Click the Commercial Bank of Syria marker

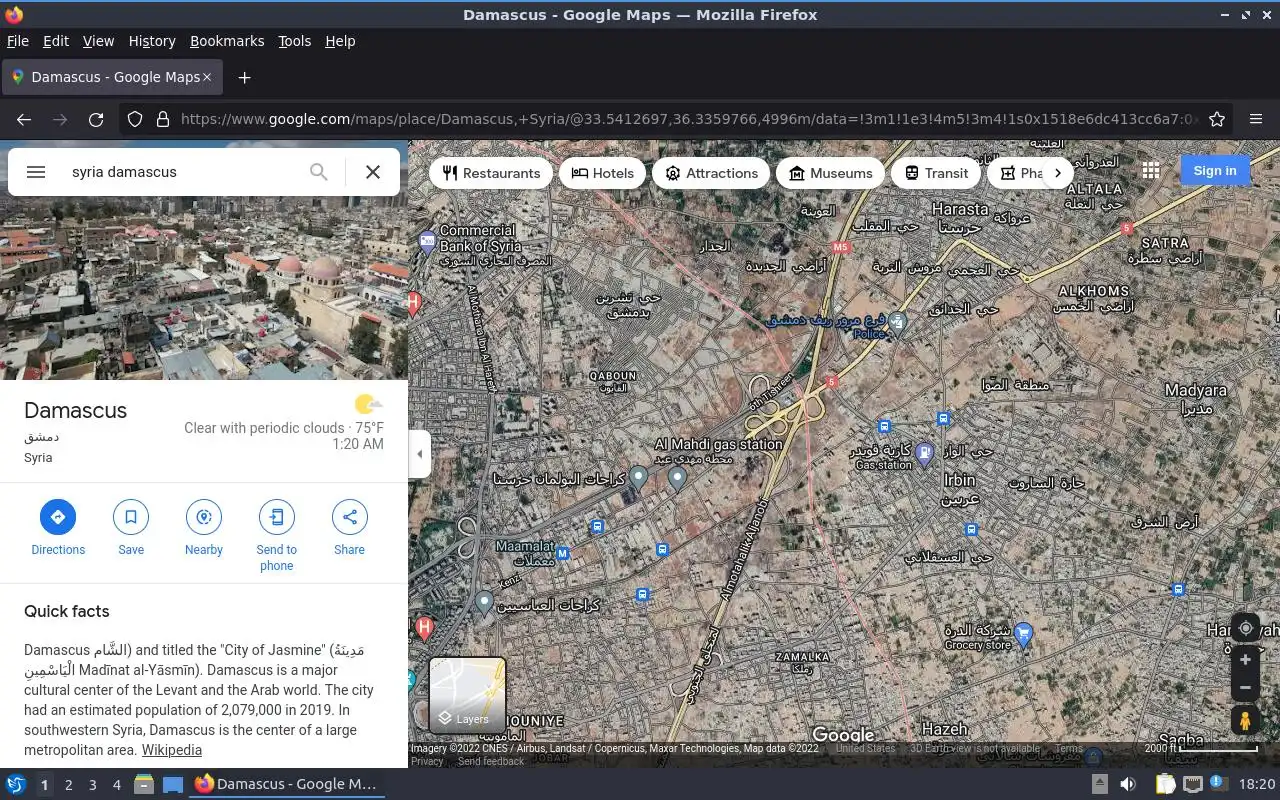[x=428, y=241]
